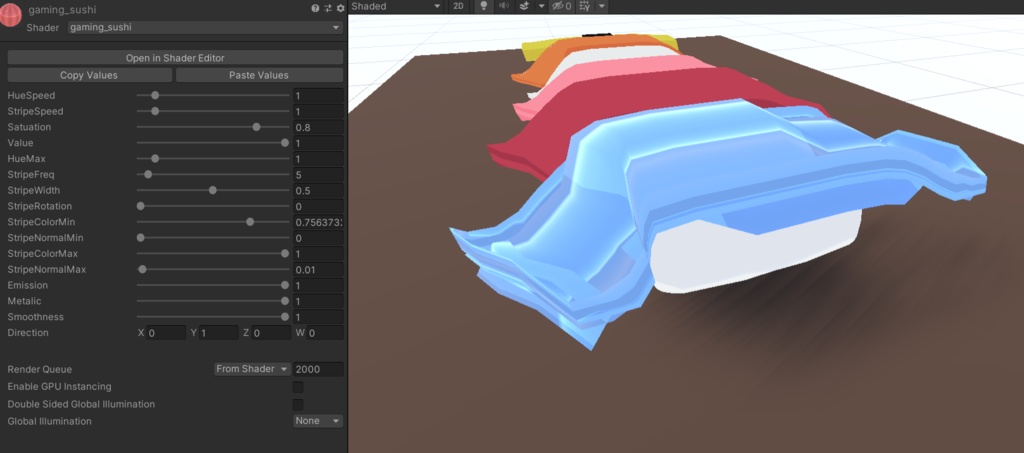Click the StripeColorMin slider handle
Viewport: 1024px width, 453px height.
[x=250, y=222]
